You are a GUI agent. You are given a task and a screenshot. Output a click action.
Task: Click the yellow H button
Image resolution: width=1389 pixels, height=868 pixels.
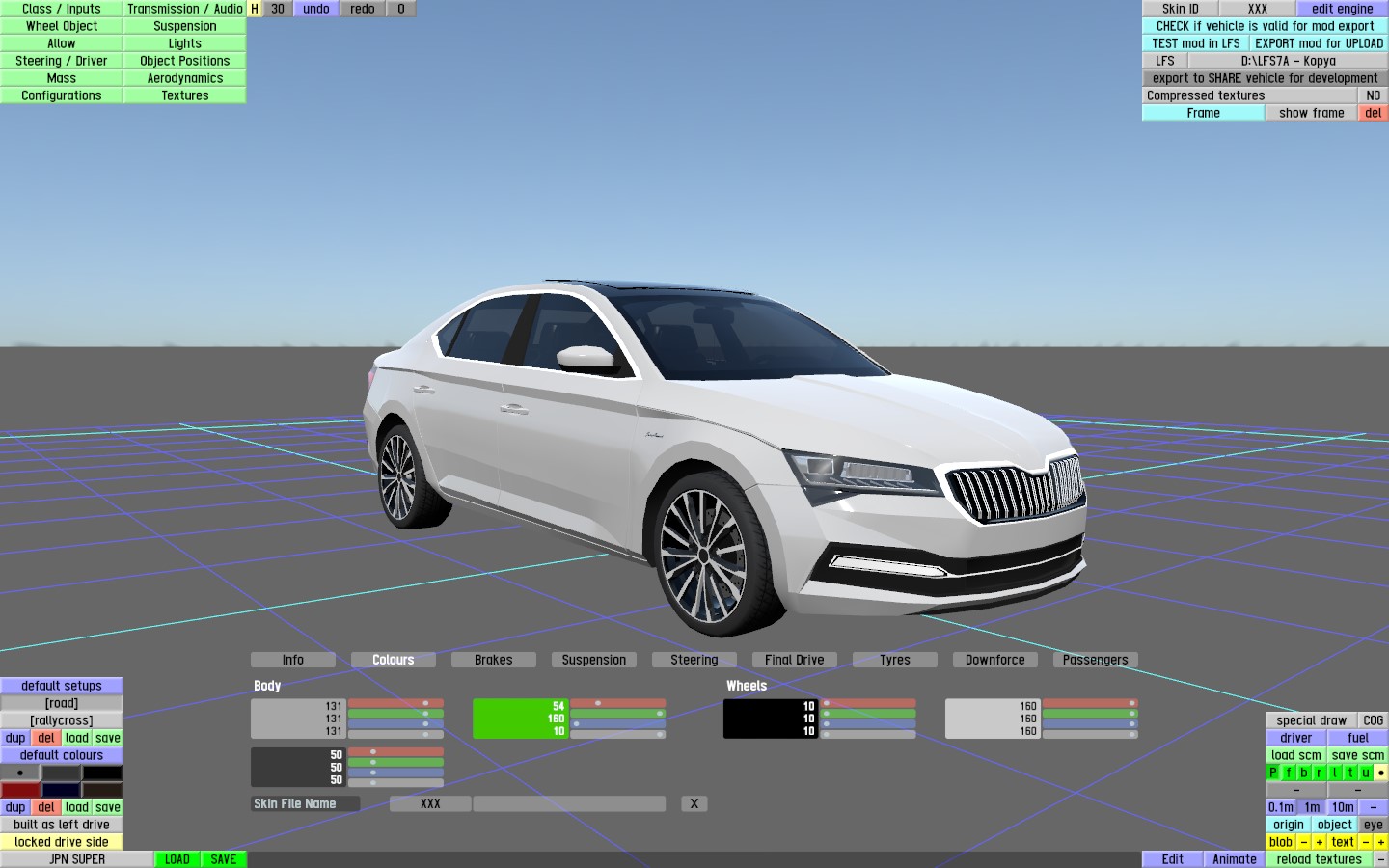click(x=255, y=9)
